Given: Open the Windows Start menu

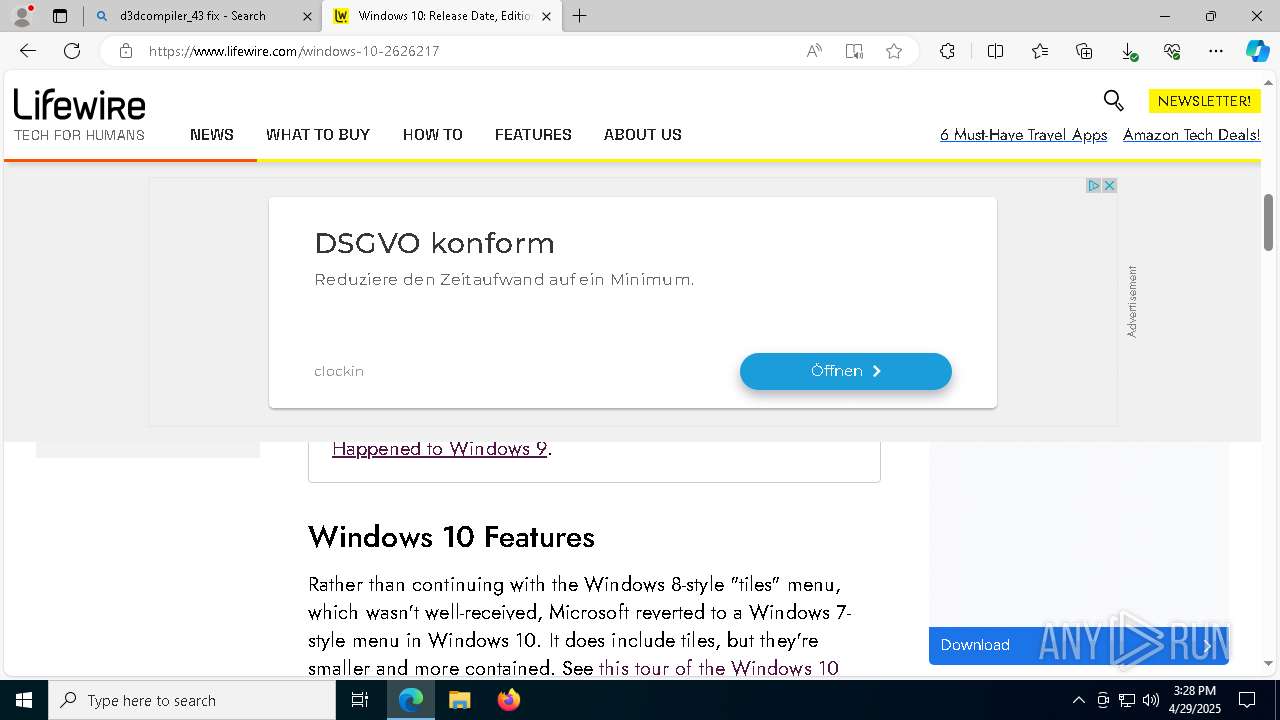Looking at the screenshot, I should pos(24,700).
